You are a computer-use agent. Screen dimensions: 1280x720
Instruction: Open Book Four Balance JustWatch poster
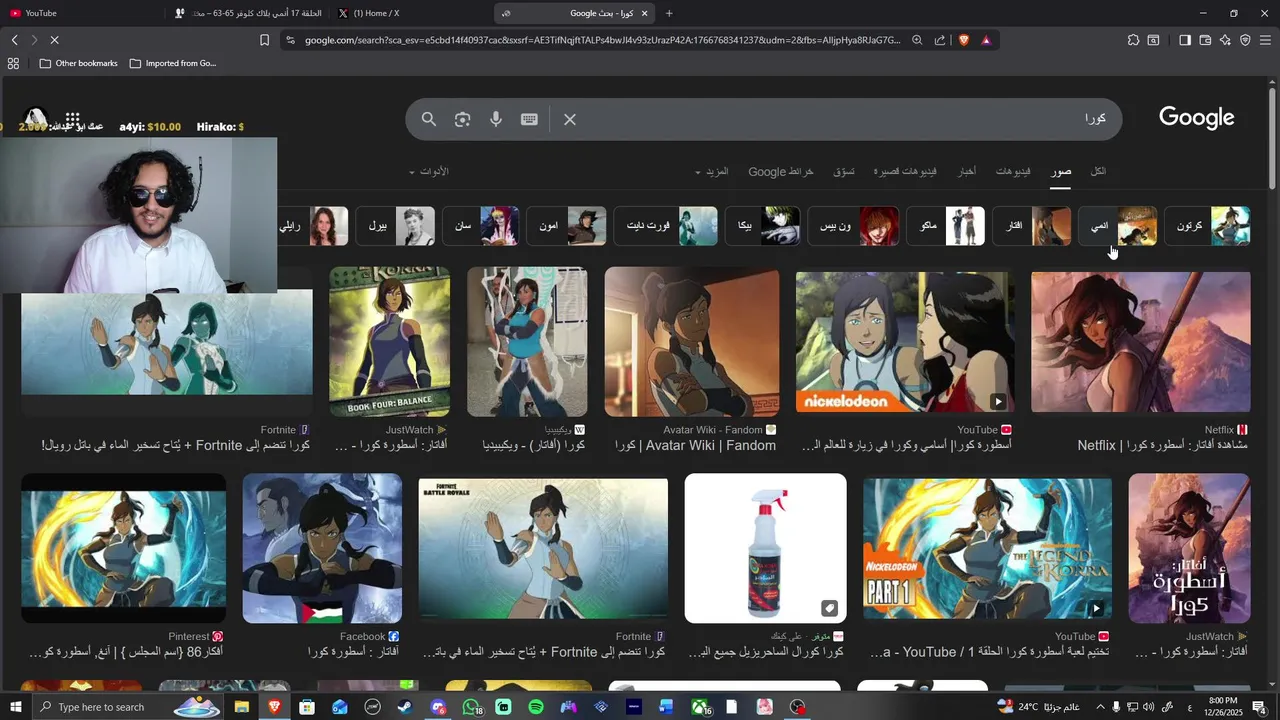[390, 342]
